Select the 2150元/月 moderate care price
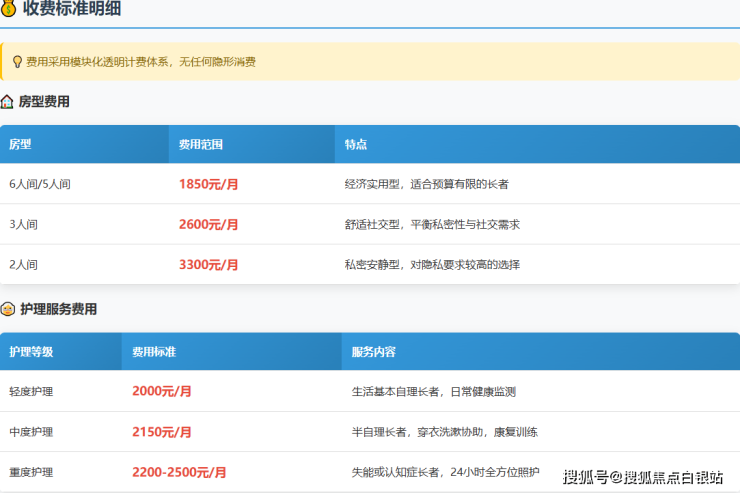Image resolution: width=740 pixels, height=493 pixels. point(161,432)
